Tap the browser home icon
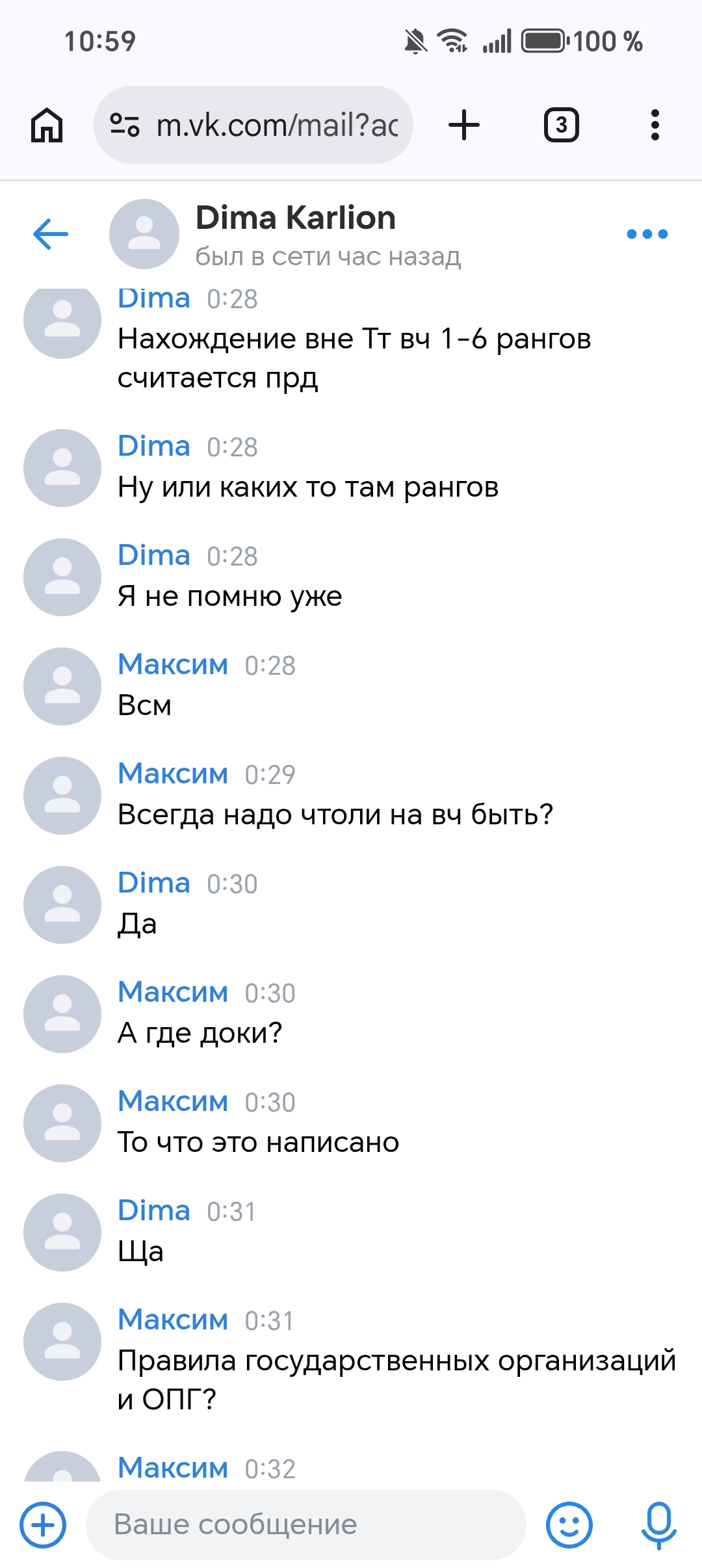This screenshot has width=702, height=1568. click(47, 125)
